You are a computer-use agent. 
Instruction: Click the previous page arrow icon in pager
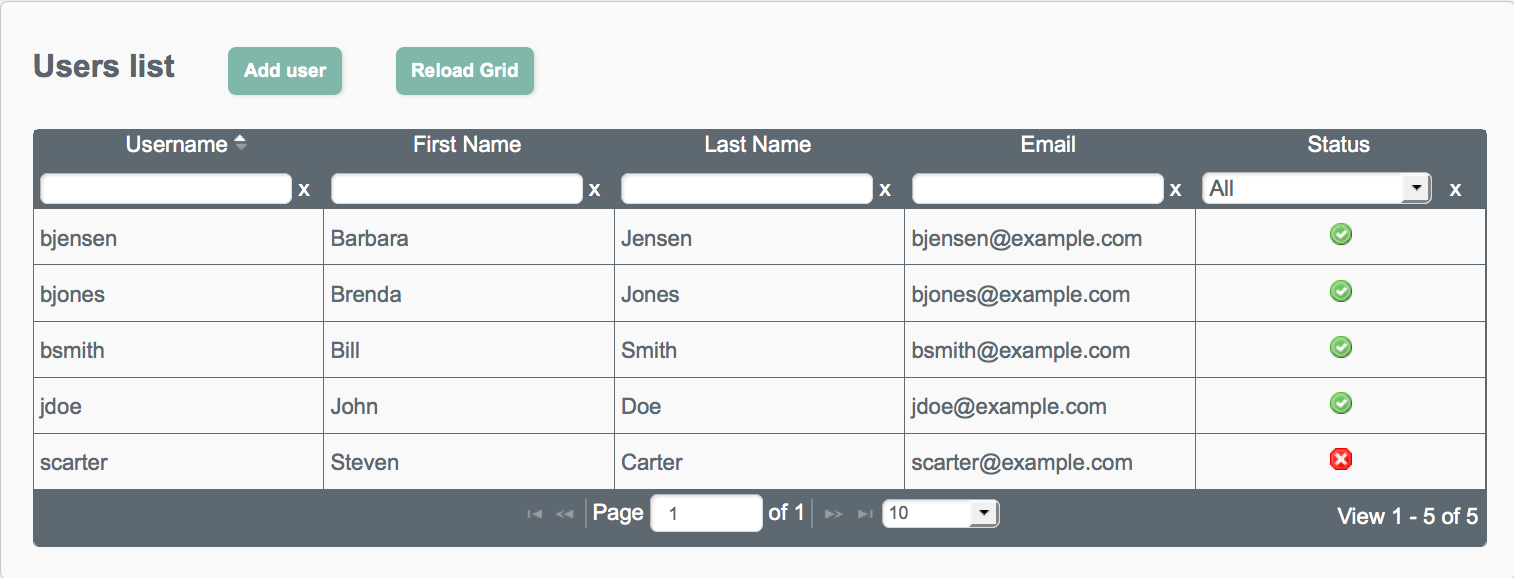pyautogui.click(x=565, y=514)
